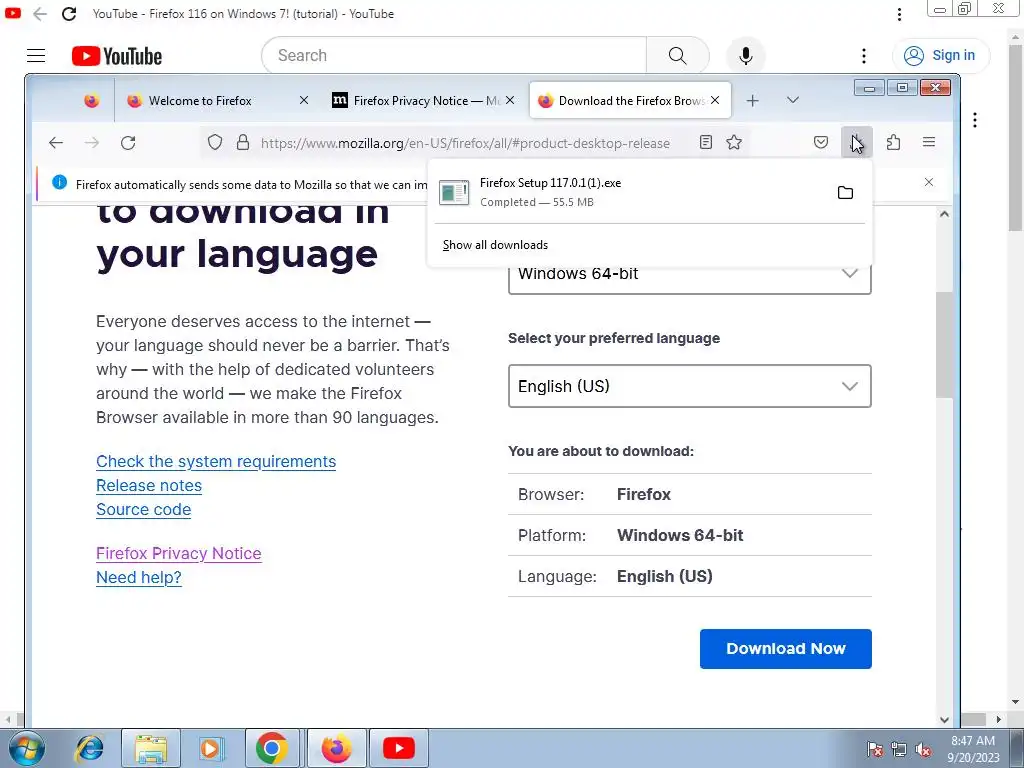1024x768 pixels.
Task: Click into the YouTube Search field
Action: (x=454, y=56)
